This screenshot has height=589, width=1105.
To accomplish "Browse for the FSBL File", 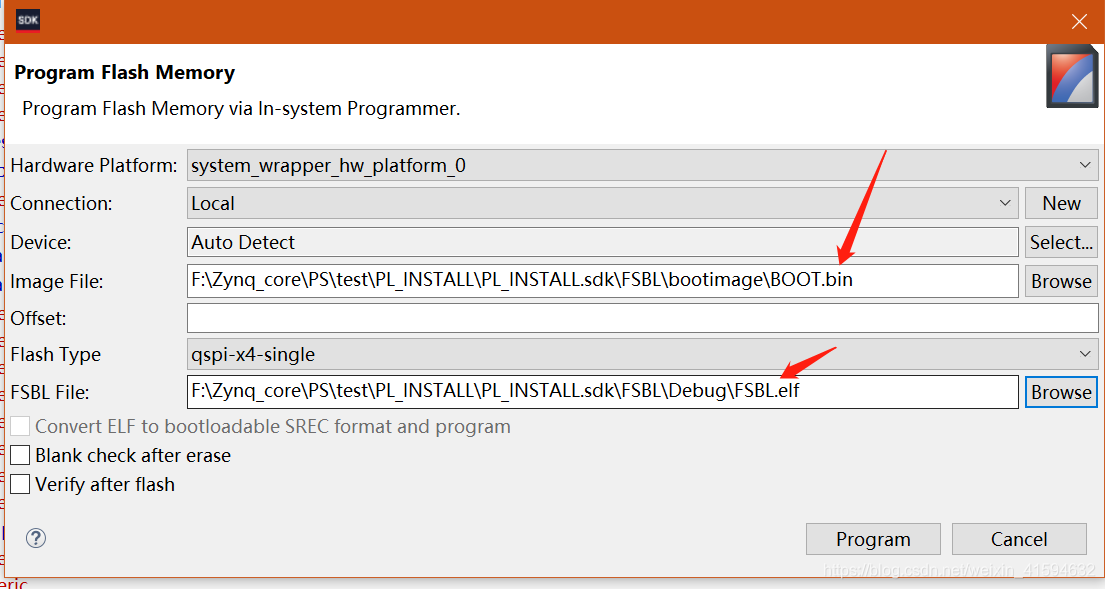I will (1061, 392).
